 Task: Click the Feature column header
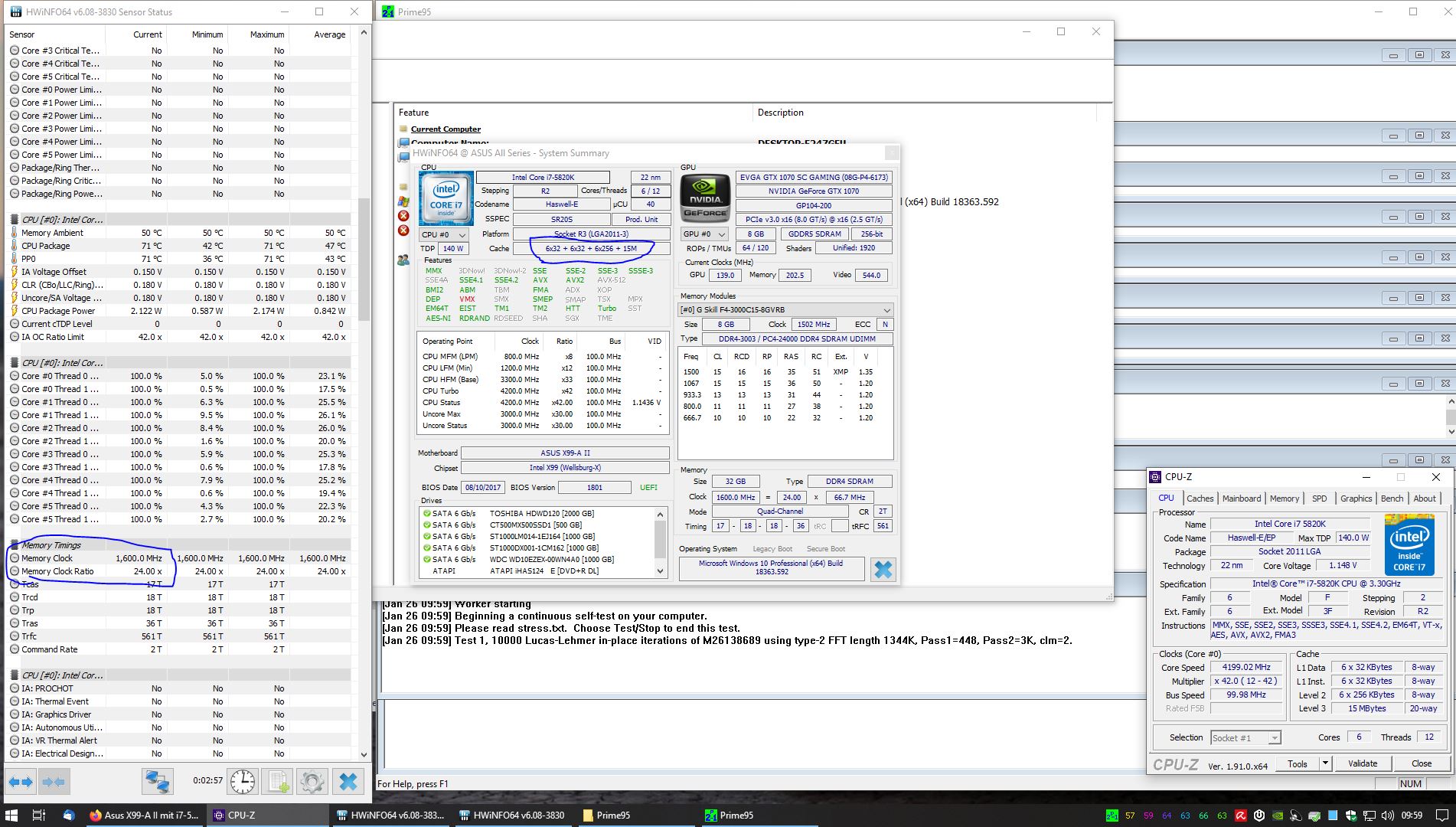[573, 113]
